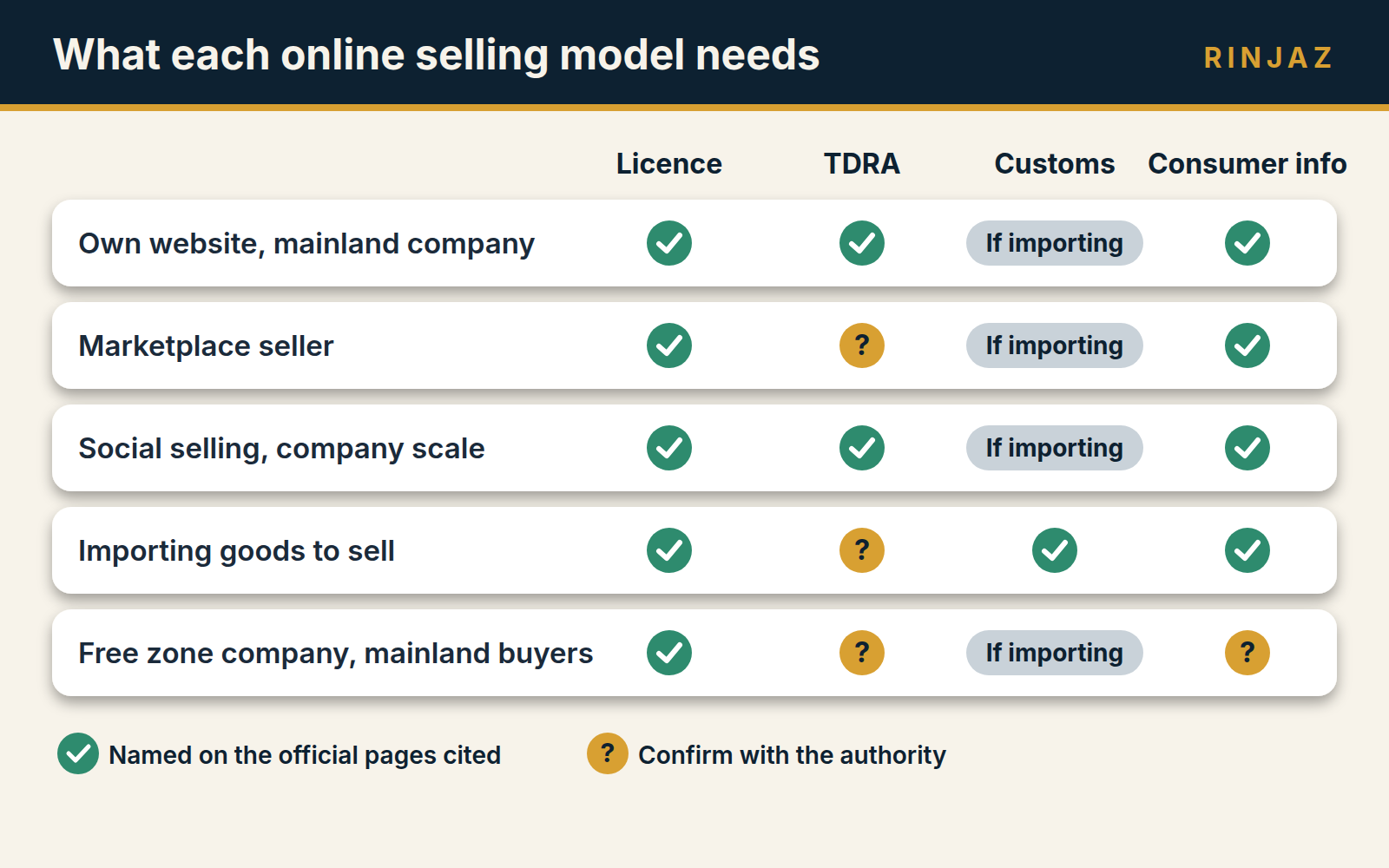
Task: Click TDRA checkmark for Social selling row
Action: coord(862,448)
